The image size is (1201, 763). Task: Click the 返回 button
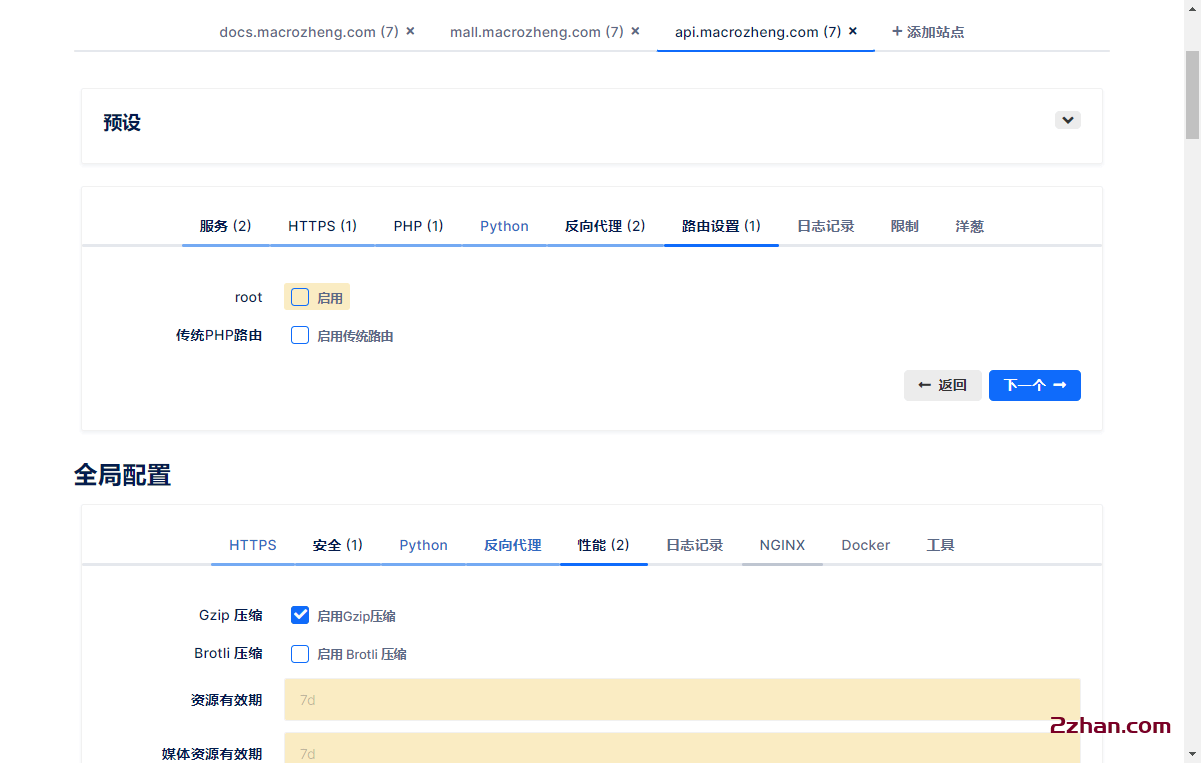942,385
